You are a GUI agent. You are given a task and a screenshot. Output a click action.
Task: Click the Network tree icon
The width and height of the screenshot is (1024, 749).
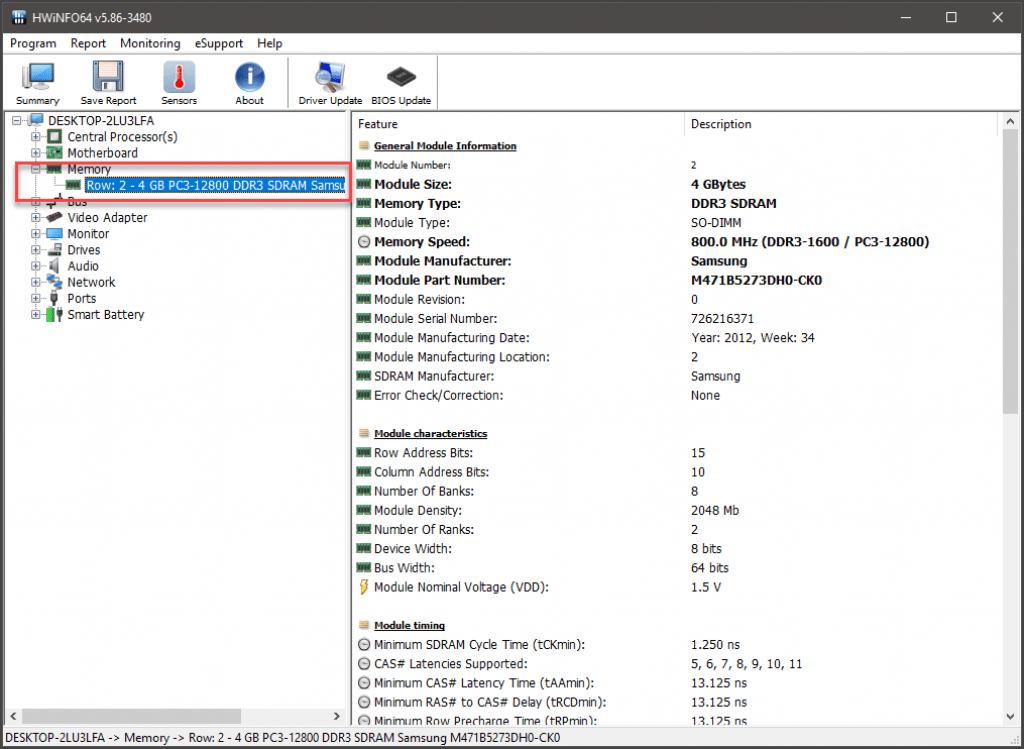(x=55, y=282)
